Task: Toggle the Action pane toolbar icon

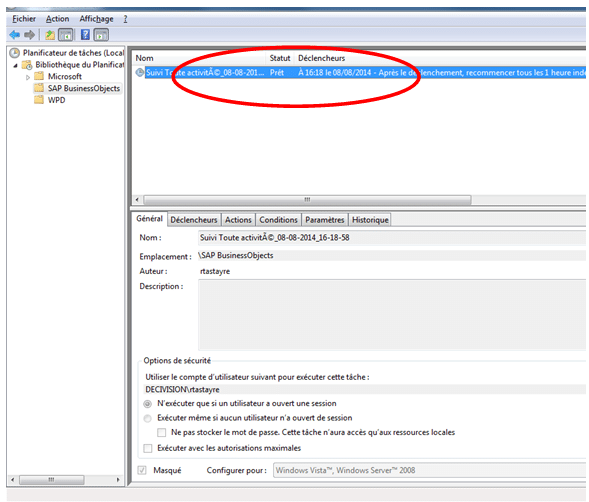Action: point(101,35)
